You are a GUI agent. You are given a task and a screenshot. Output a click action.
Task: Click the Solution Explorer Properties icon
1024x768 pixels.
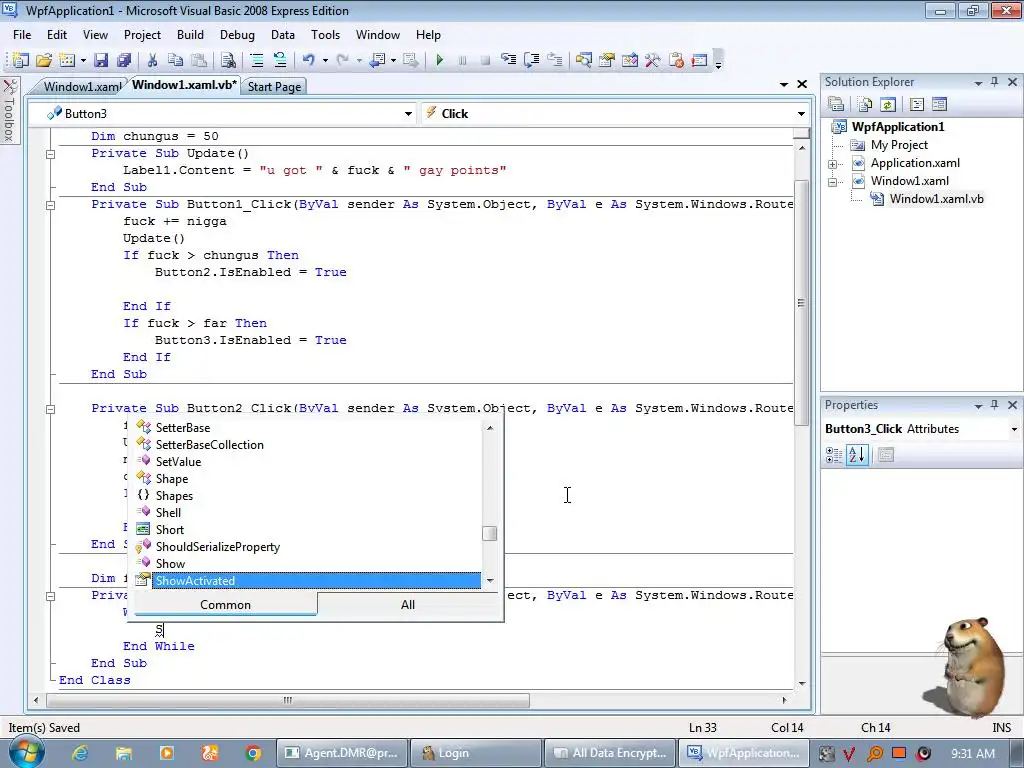pyautogui.click(x=836, y=104)
